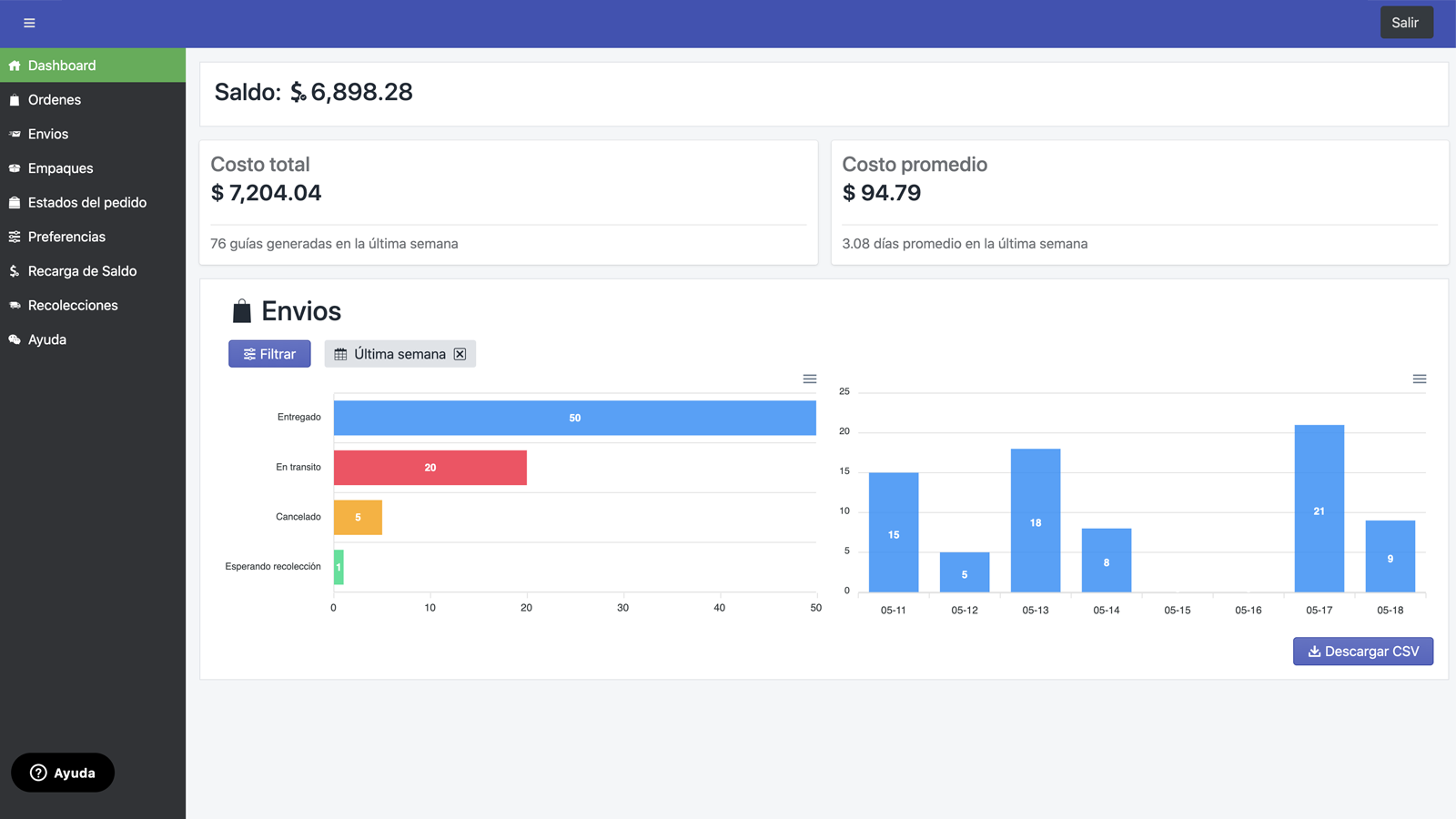
Task: Click the shopping bag icon in the Envios chart header
Action: 240,310
